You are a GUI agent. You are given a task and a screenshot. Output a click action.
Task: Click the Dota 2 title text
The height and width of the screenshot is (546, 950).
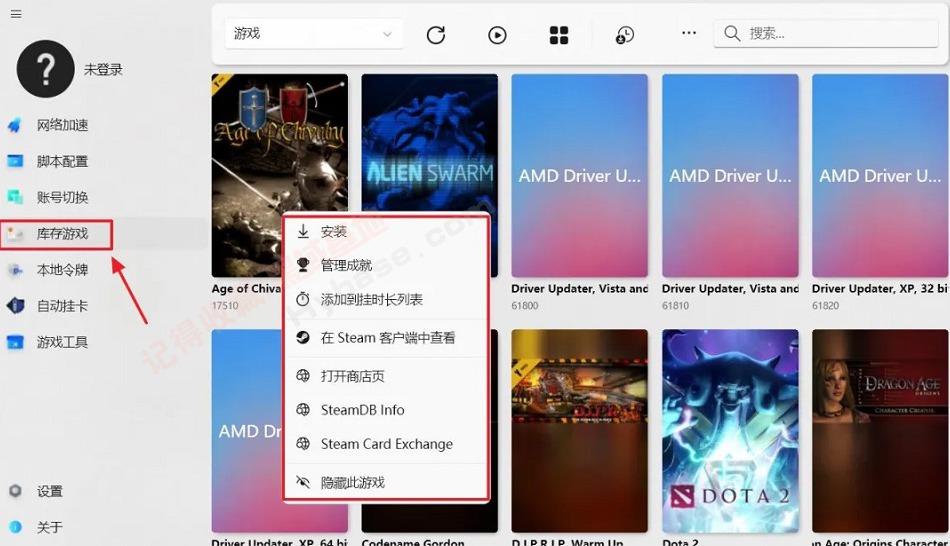point(680,542)
